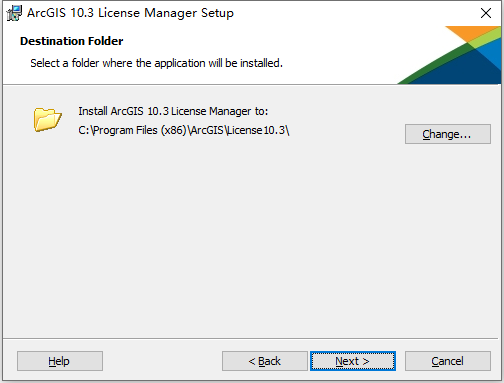
Task: Click the ArcGIS 10.3 License Manager Setup title text
Action: [130, 13]
